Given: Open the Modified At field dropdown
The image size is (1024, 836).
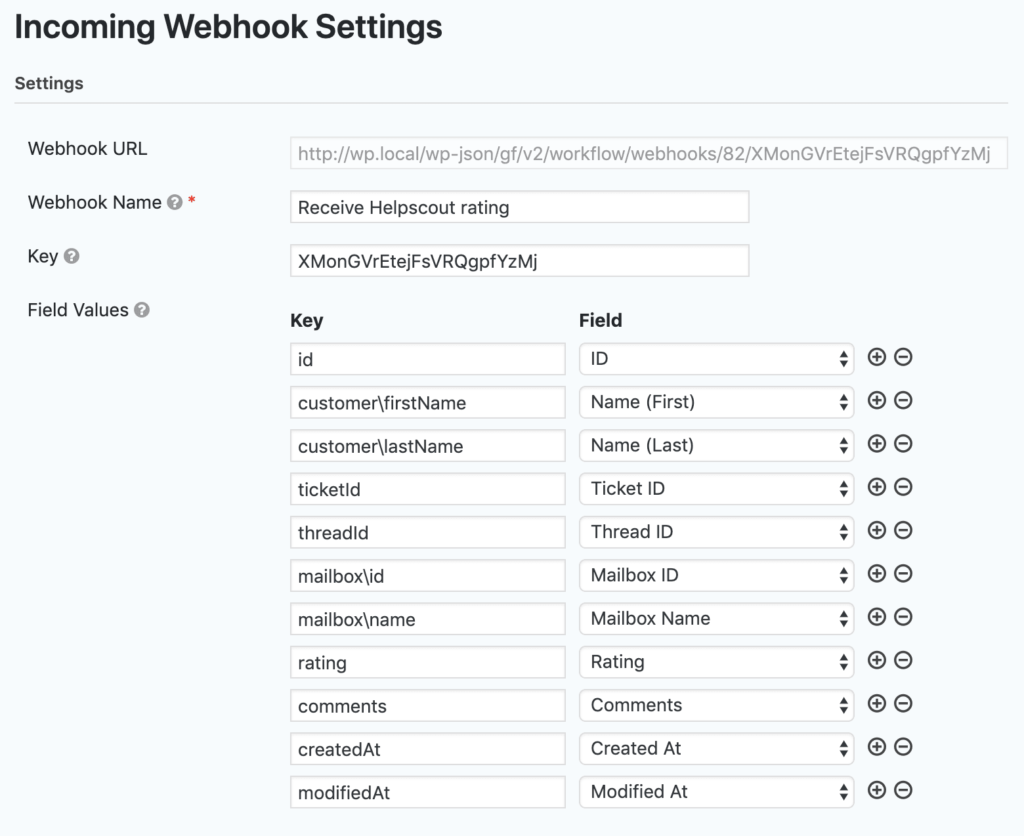Looking at the screenshot, I should [x=716, y=792].
